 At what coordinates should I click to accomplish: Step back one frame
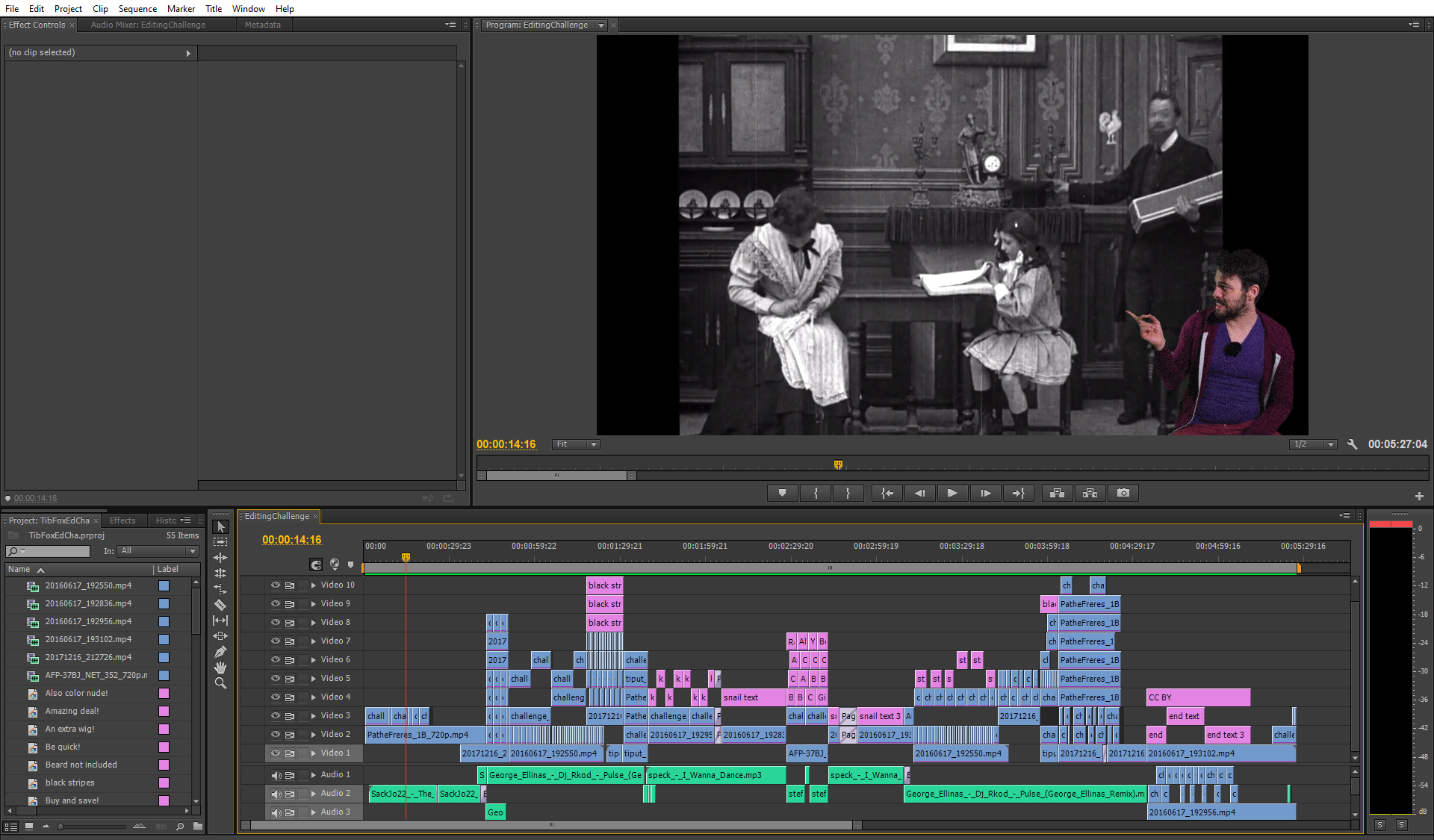tap(919, 494)
